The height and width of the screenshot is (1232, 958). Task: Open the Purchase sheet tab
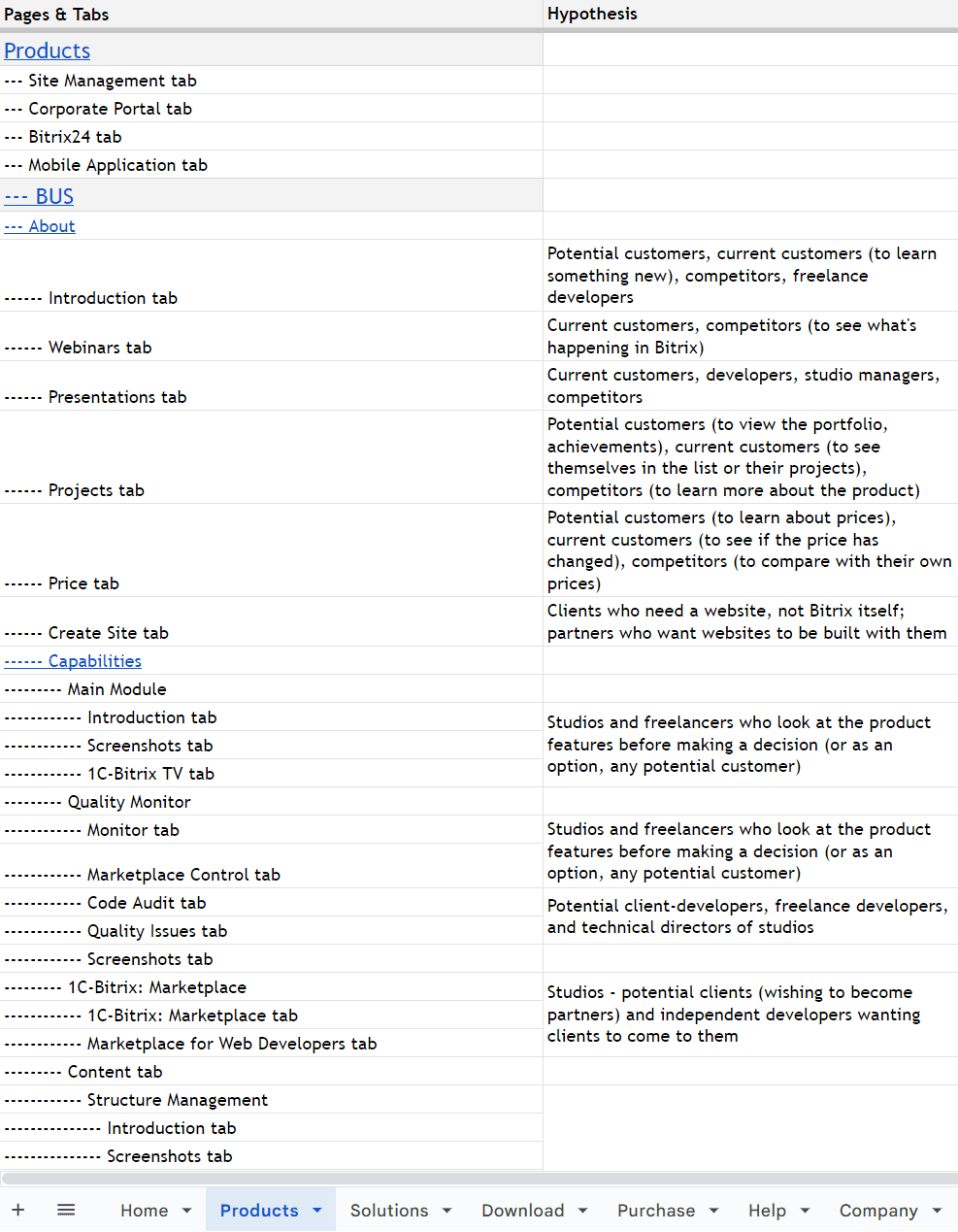point(656,1210)
